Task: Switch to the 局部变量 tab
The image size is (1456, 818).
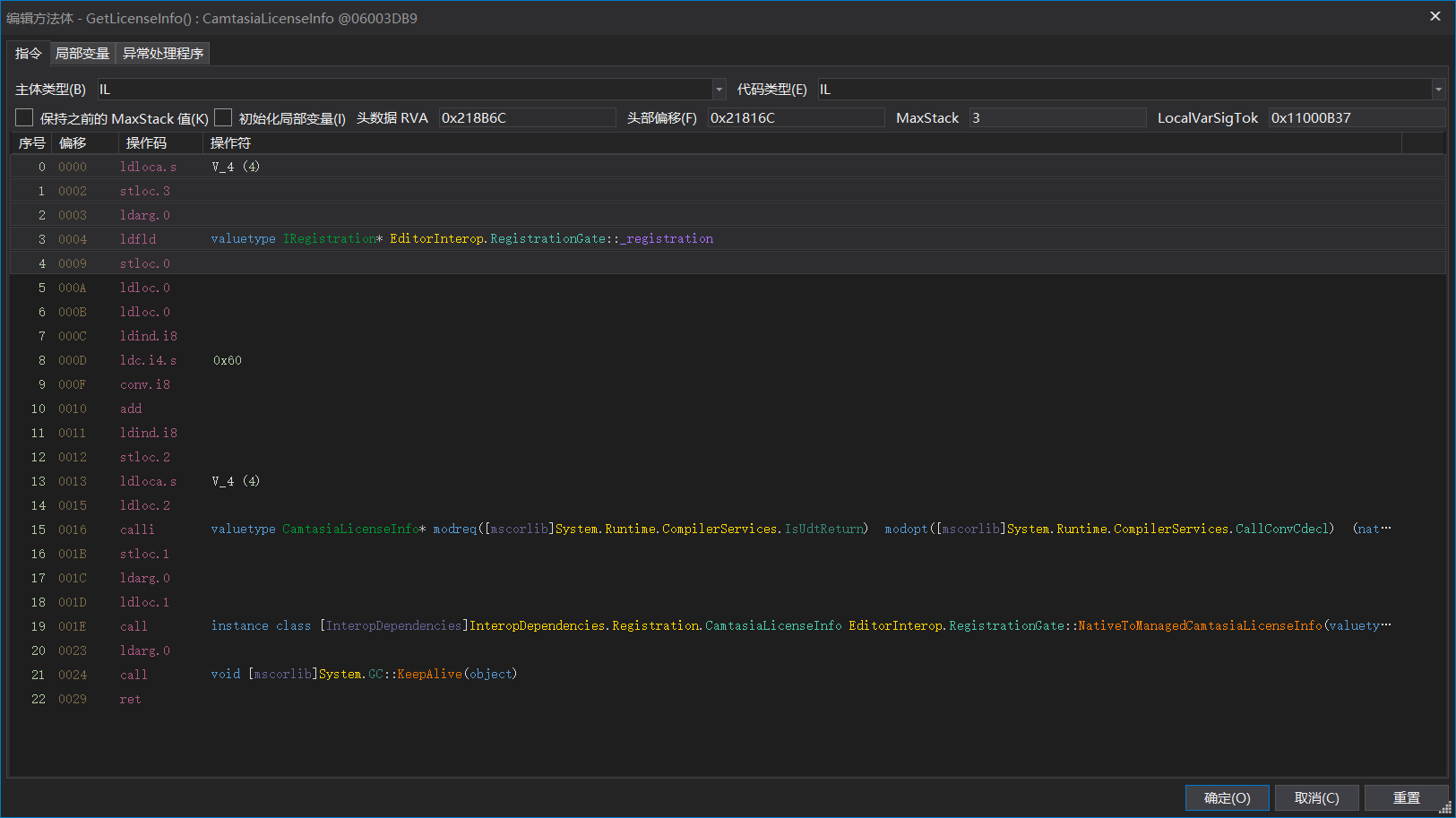Action: point(82,54)
